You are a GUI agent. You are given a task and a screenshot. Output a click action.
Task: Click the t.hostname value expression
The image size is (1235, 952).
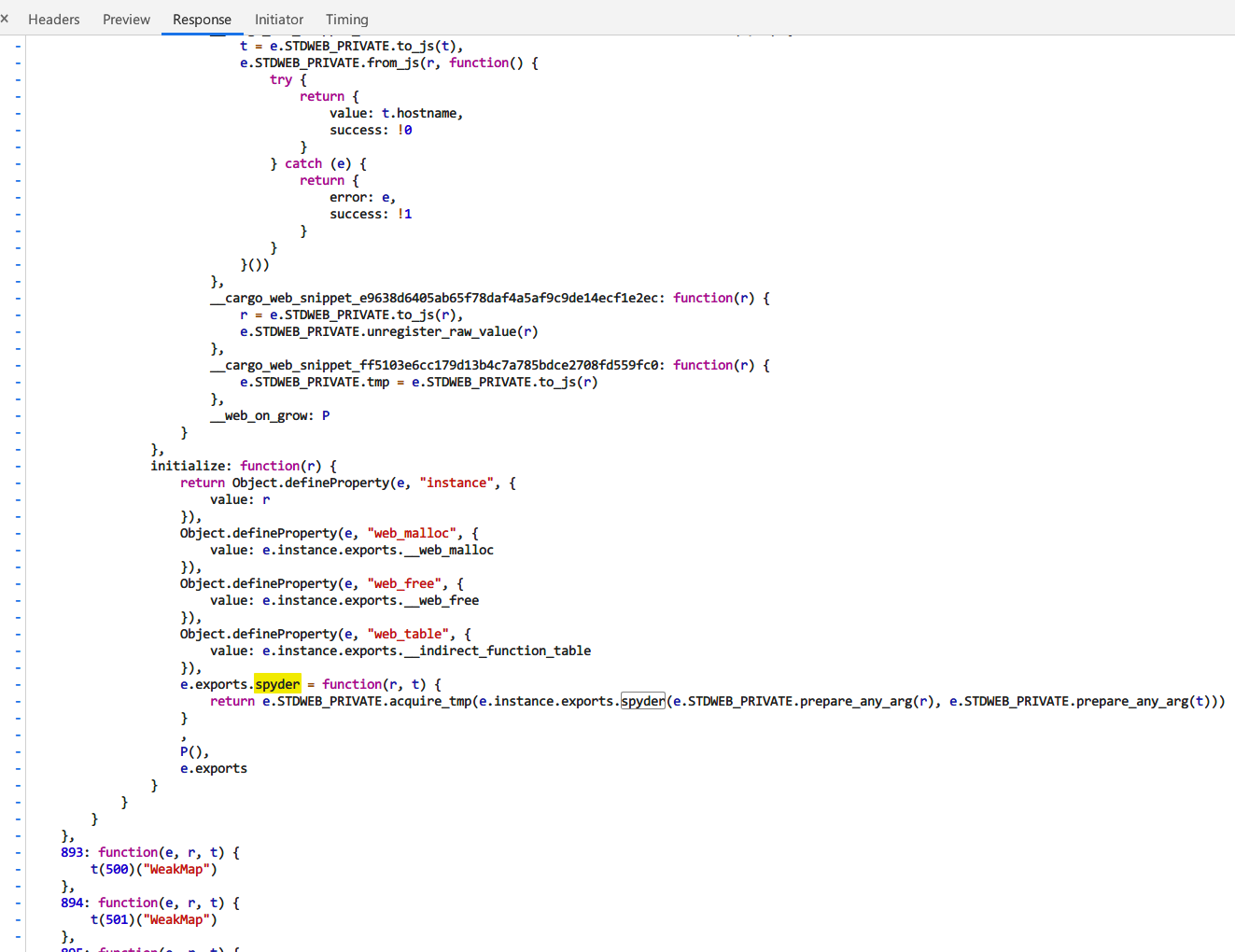(x=419, y=113)
